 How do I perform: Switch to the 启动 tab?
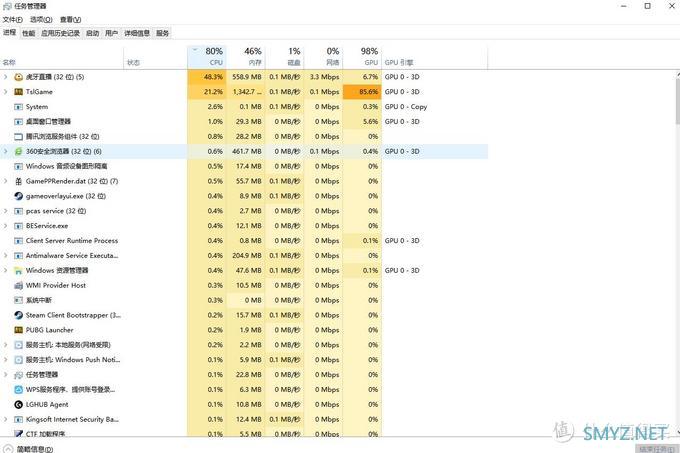click(x=92, y=33)
